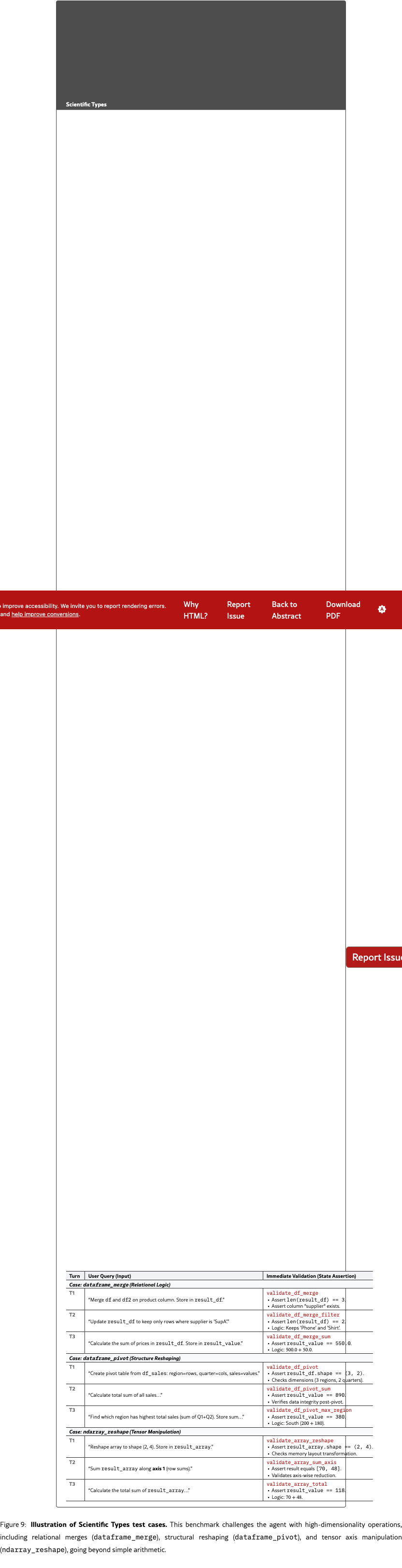402x1568 pixels.
Task: Select the validate_array_total code label
Action: coord(297,1484)
